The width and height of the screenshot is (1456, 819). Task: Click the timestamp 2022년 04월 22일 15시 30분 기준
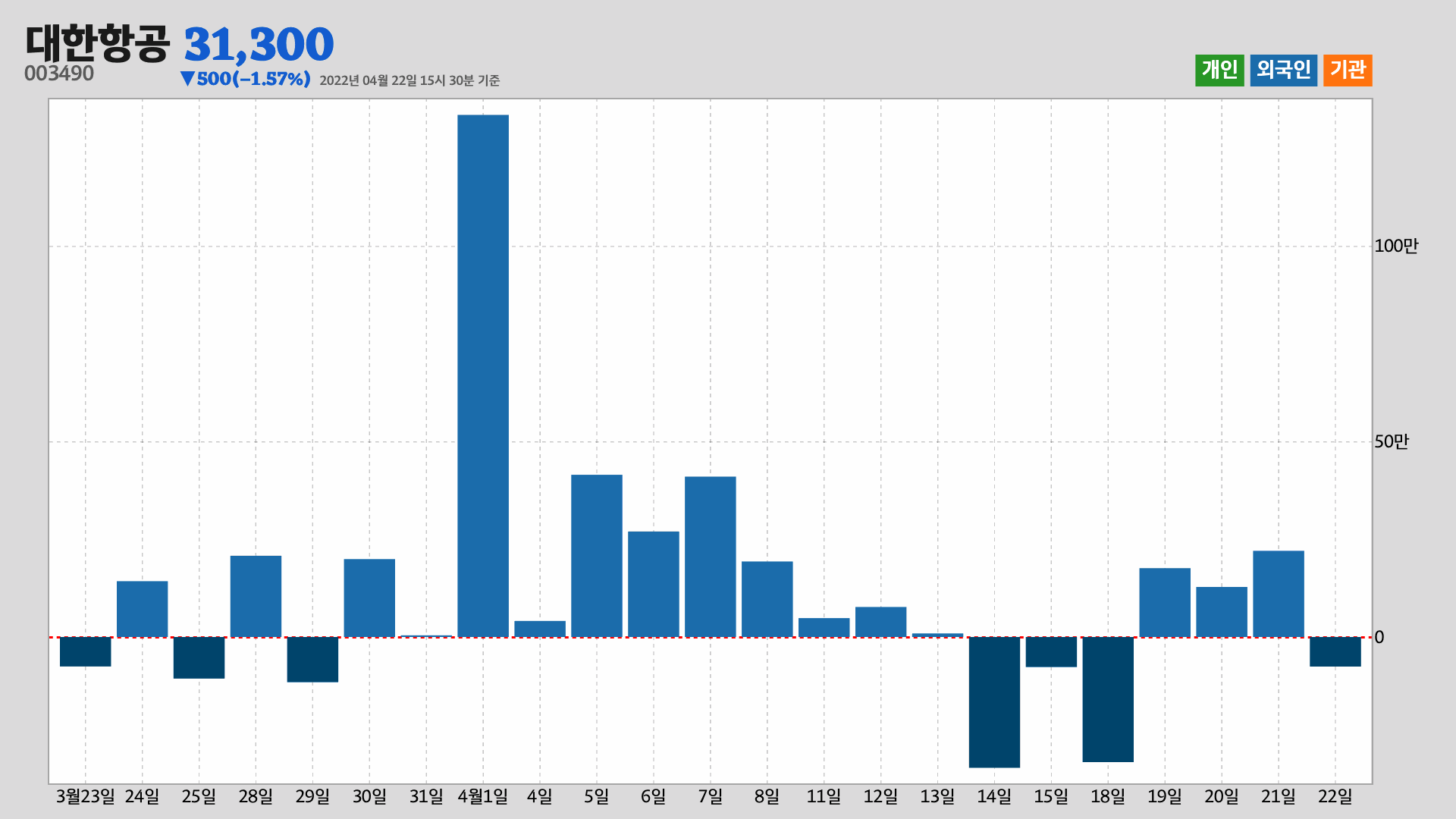click(409, 80)
